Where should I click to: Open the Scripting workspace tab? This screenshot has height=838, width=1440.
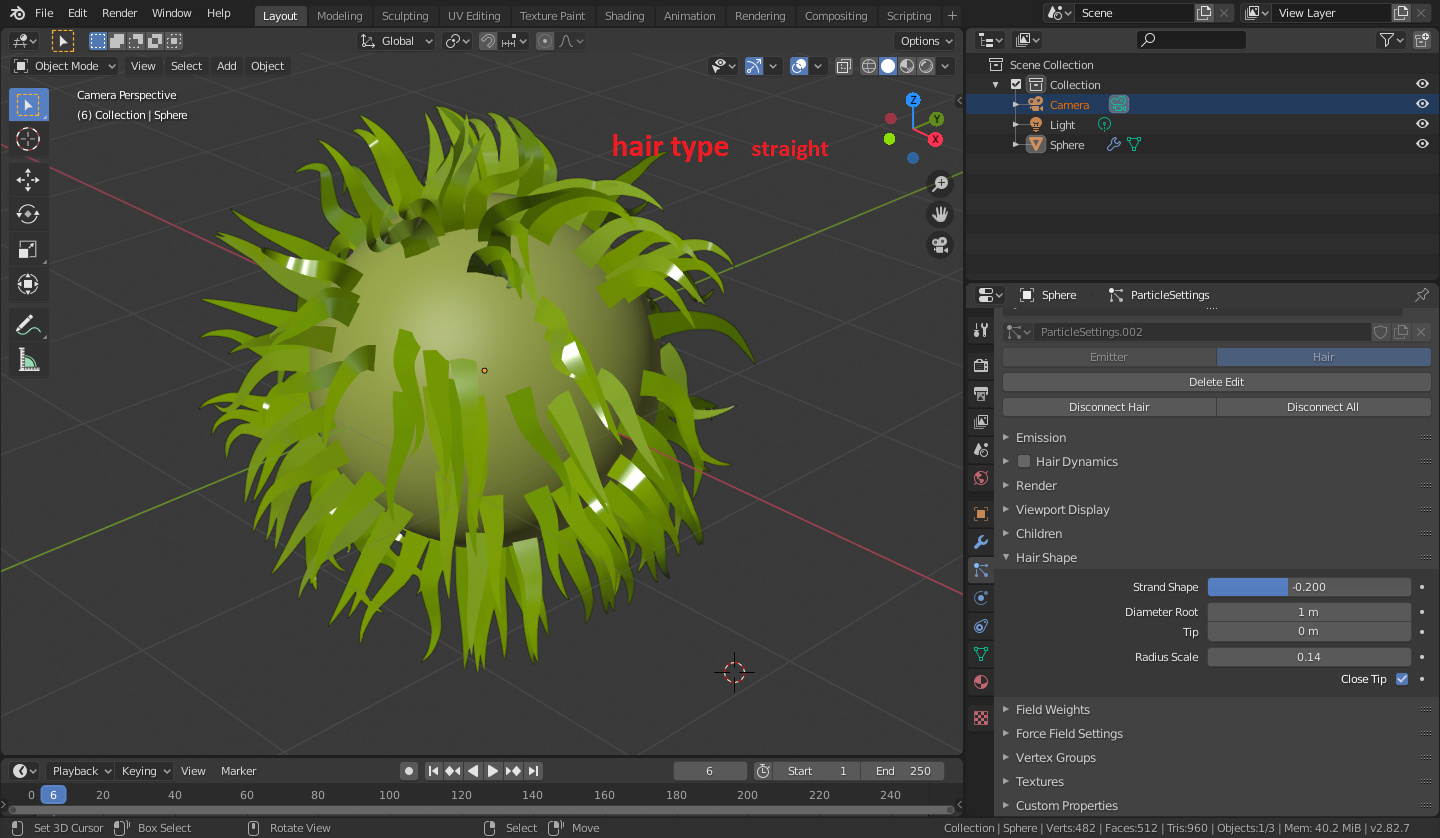click(x=909, y=16)
